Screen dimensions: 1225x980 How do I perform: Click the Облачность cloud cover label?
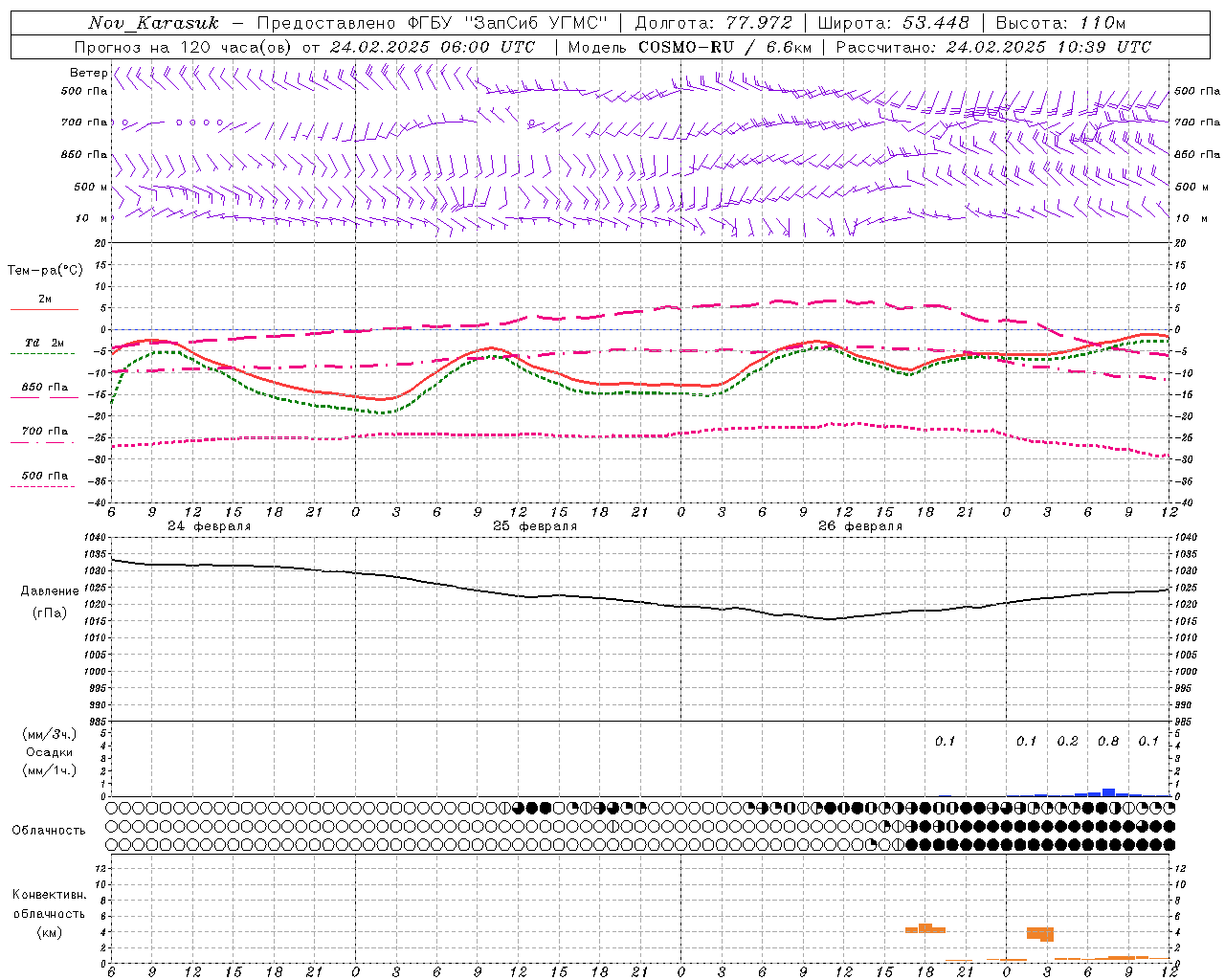[x=49, y=830]
